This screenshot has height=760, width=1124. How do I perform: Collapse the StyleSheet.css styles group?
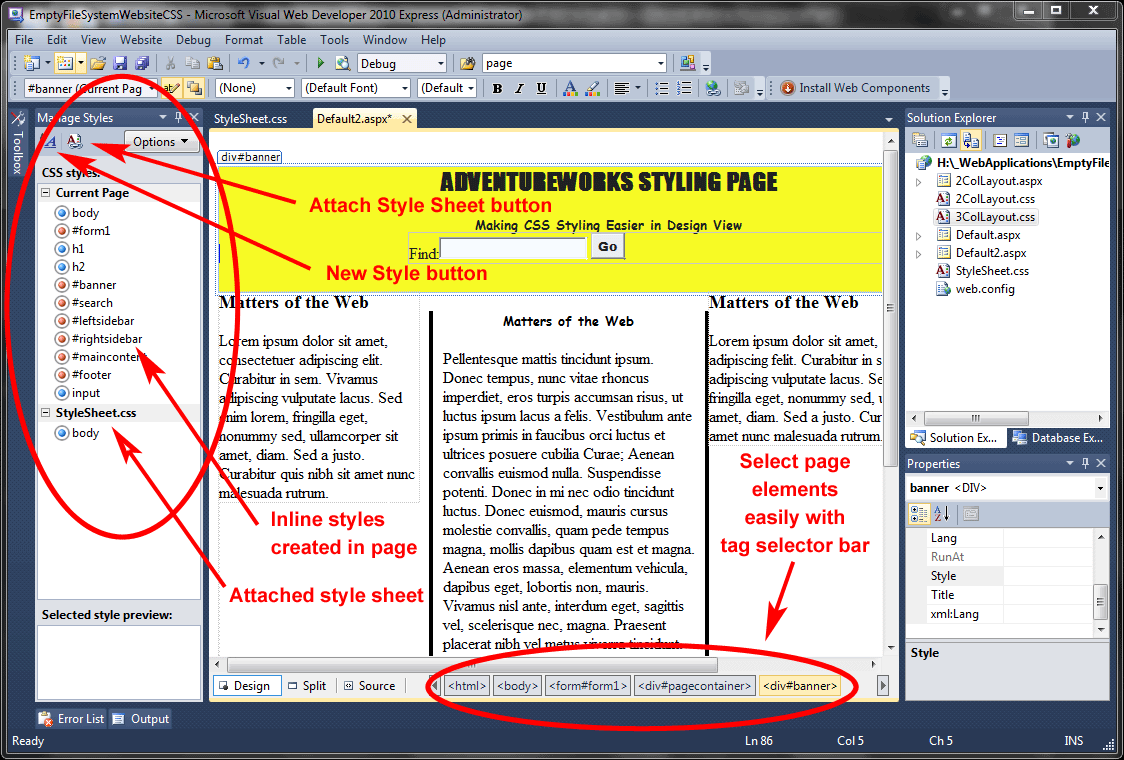tap(45, 413)
